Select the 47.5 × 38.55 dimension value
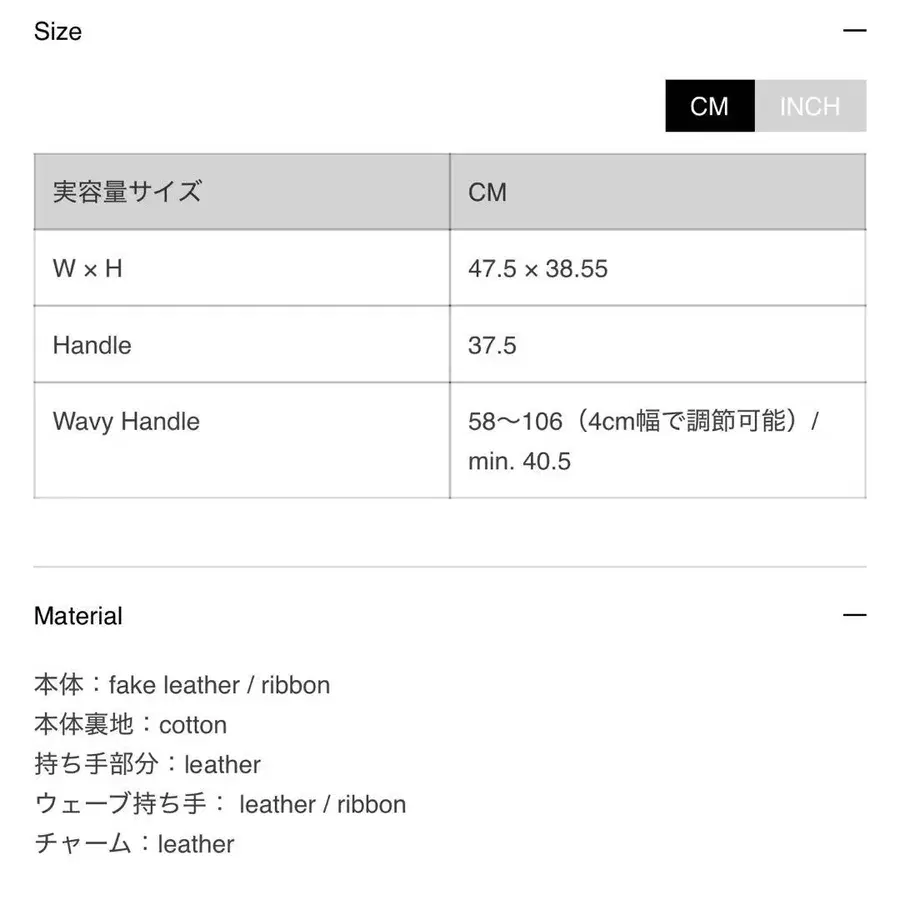900x900 pixels. pos(538,269)
